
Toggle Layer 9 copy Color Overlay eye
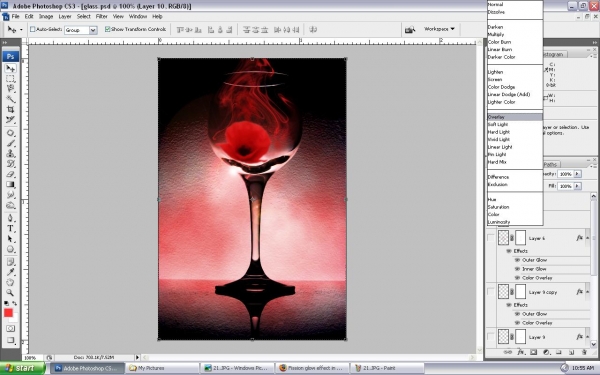(x=517, y=323)
